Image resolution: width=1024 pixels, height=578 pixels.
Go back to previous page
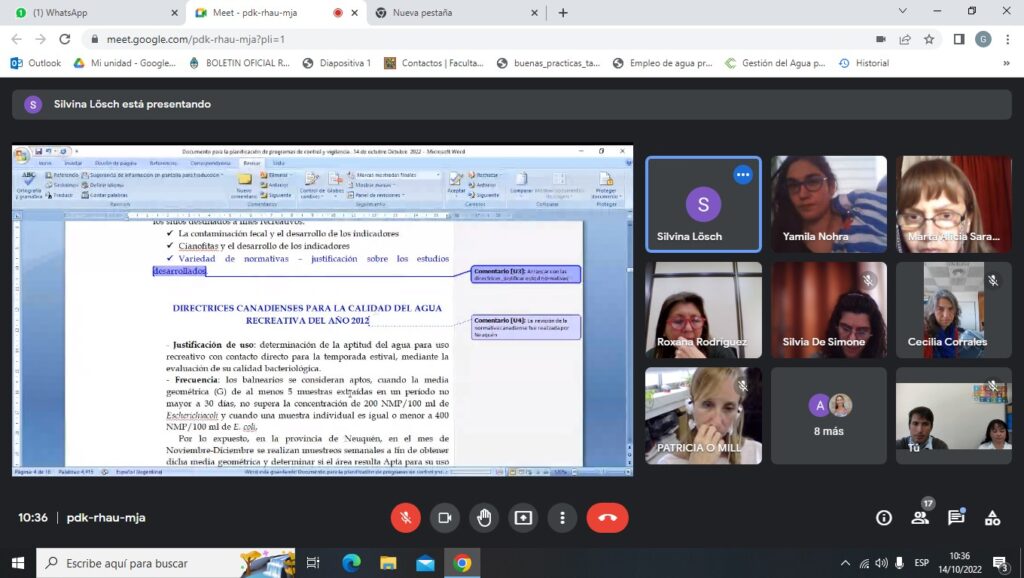(17, 39)
